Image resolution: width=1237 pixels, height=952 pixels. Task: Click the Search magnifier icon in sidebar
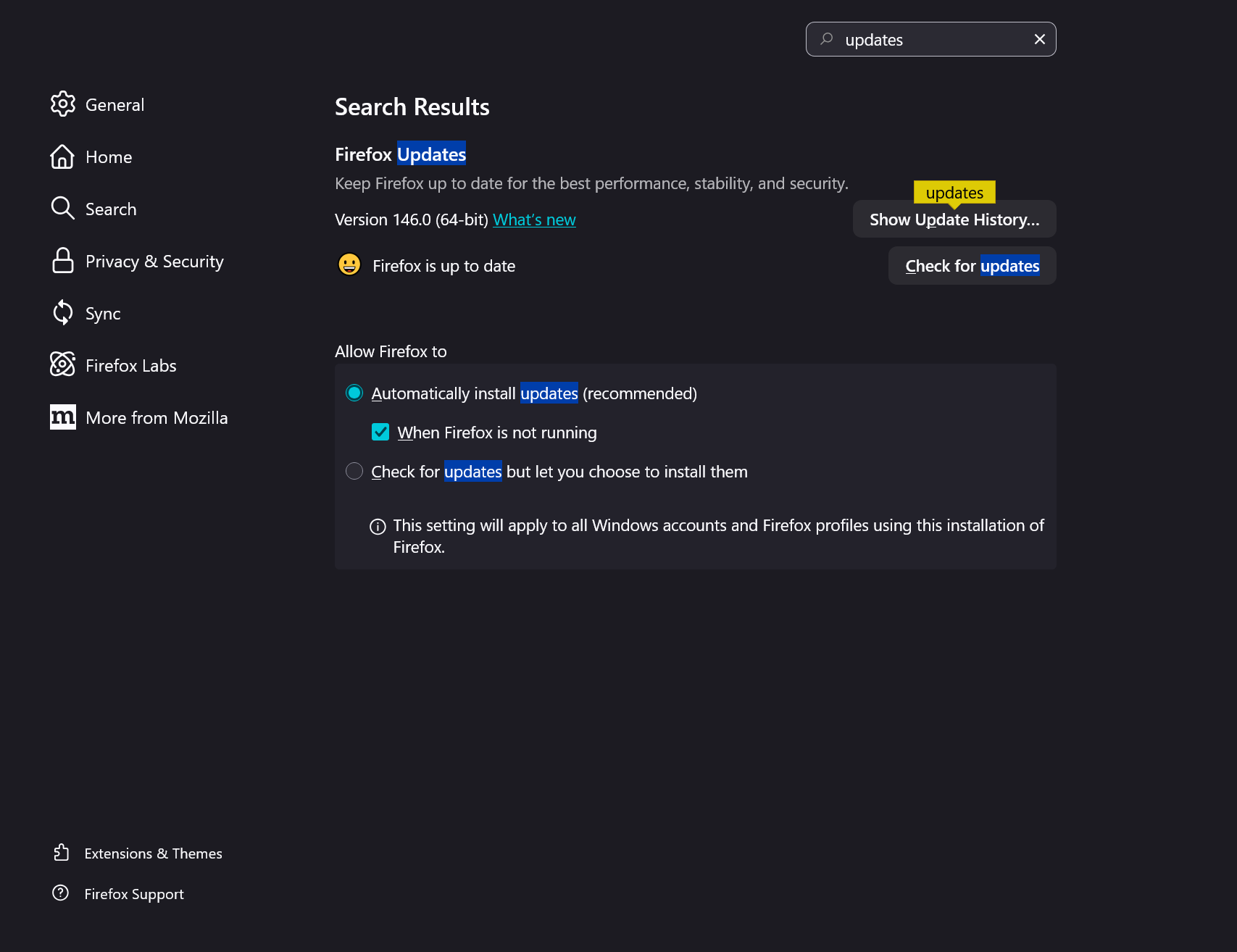click(x=63, y=209)
